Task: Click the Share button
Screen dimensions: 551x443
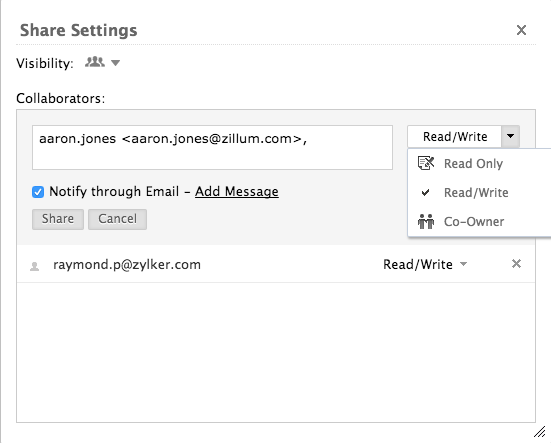Action: coord(58,219)
